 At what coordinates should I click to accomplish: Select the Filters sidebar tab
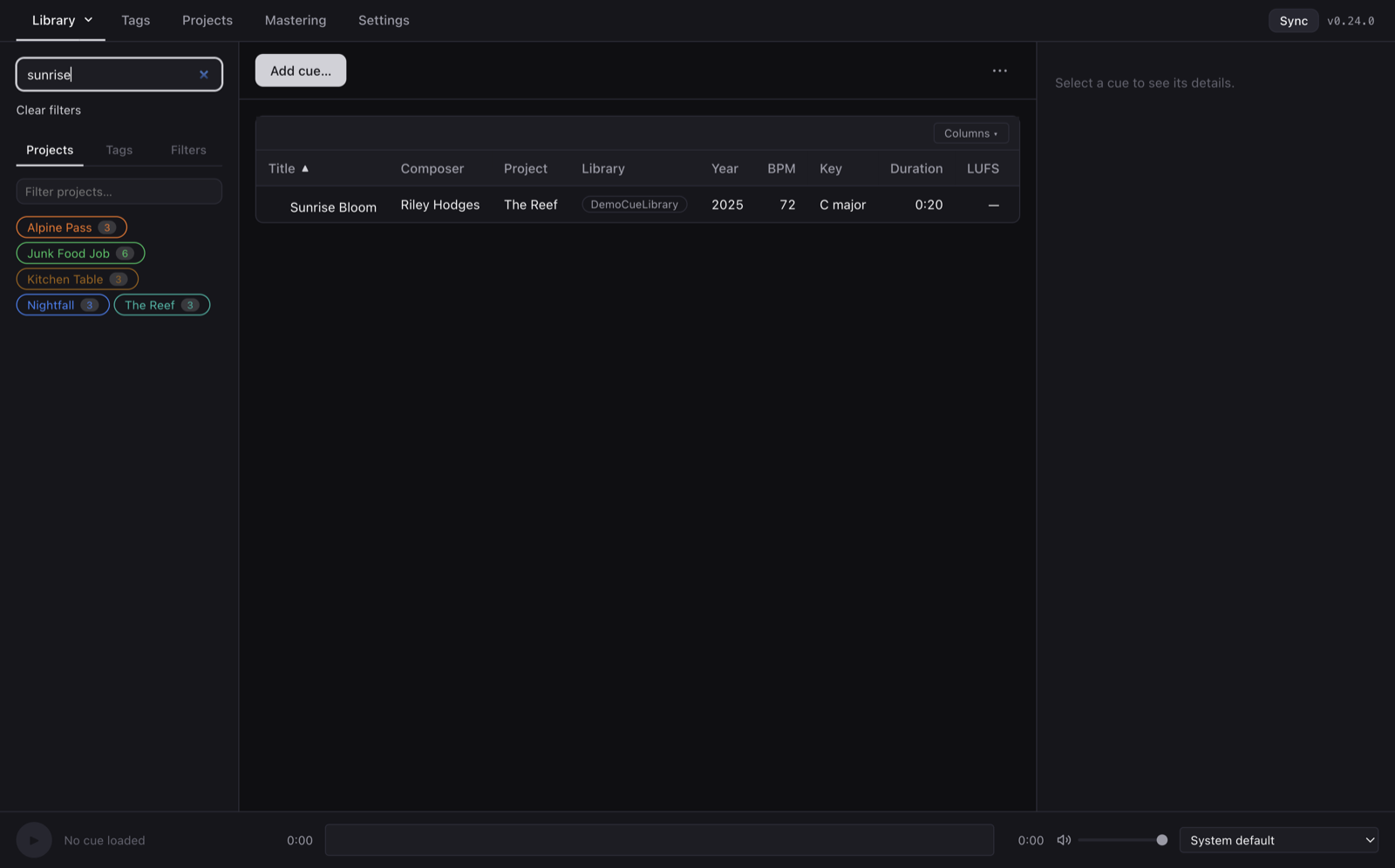tap(188, 150)
